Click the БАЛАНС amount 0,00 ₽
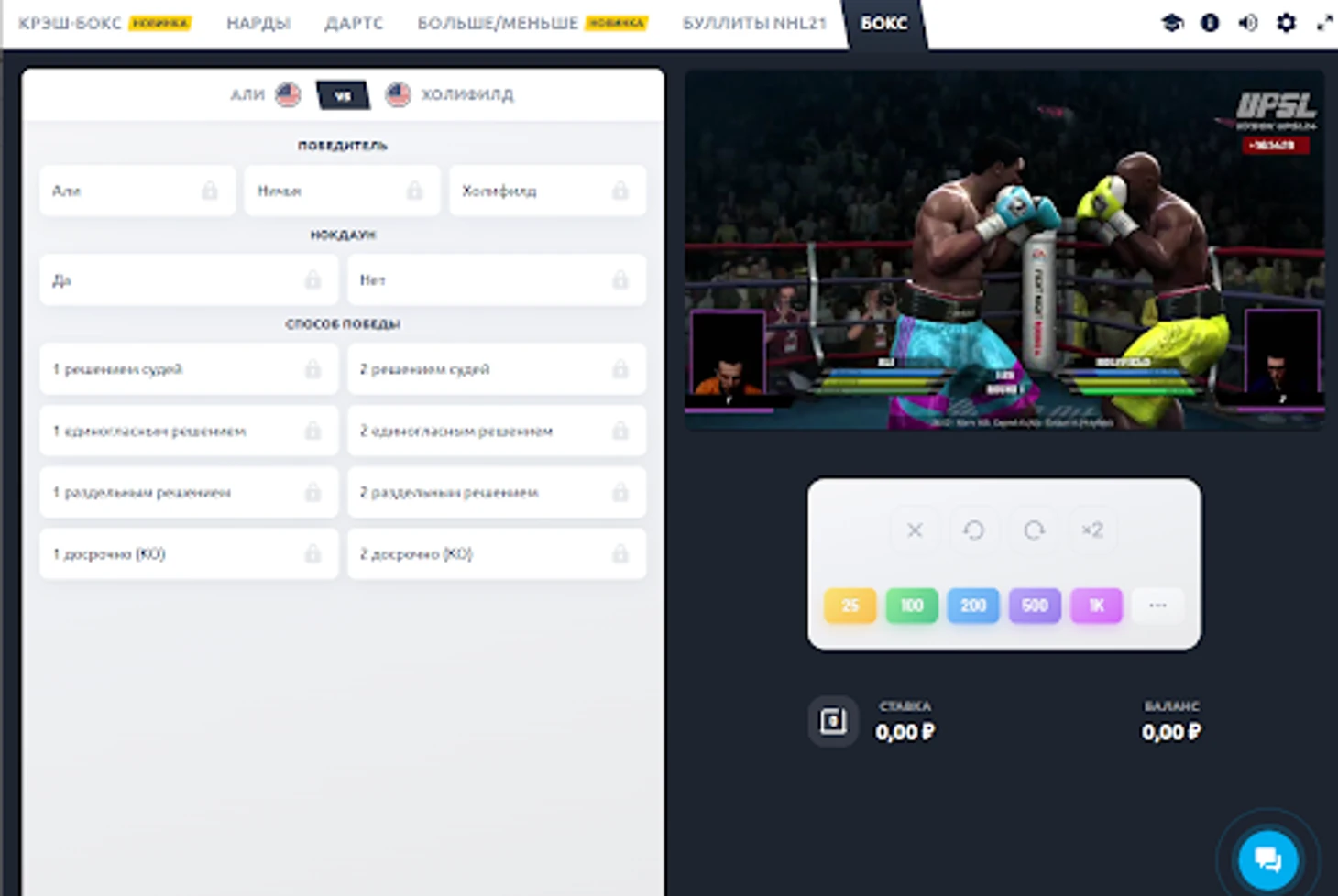The width and height of the screenshot is (1338, 896). 1171,732
